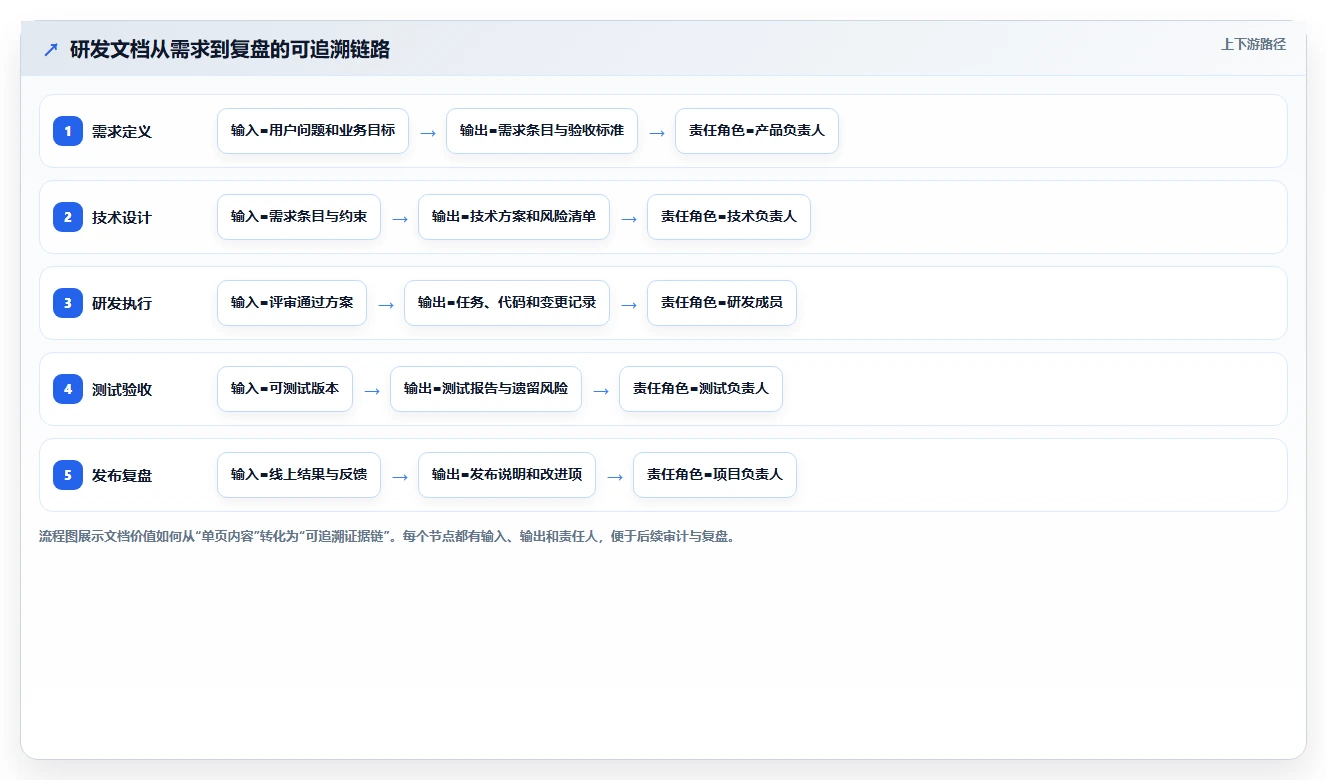Click the footer note starting 流程图展示文档价值

[389, 536]
